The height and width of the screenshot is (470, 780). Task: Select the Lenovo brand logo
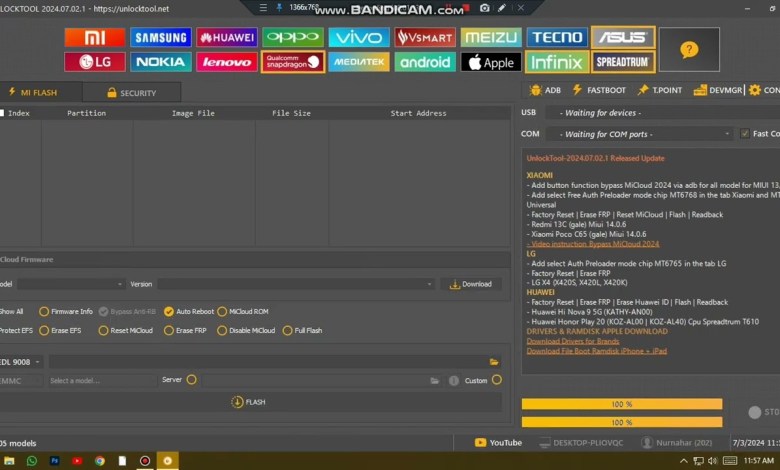coord(227,62)
